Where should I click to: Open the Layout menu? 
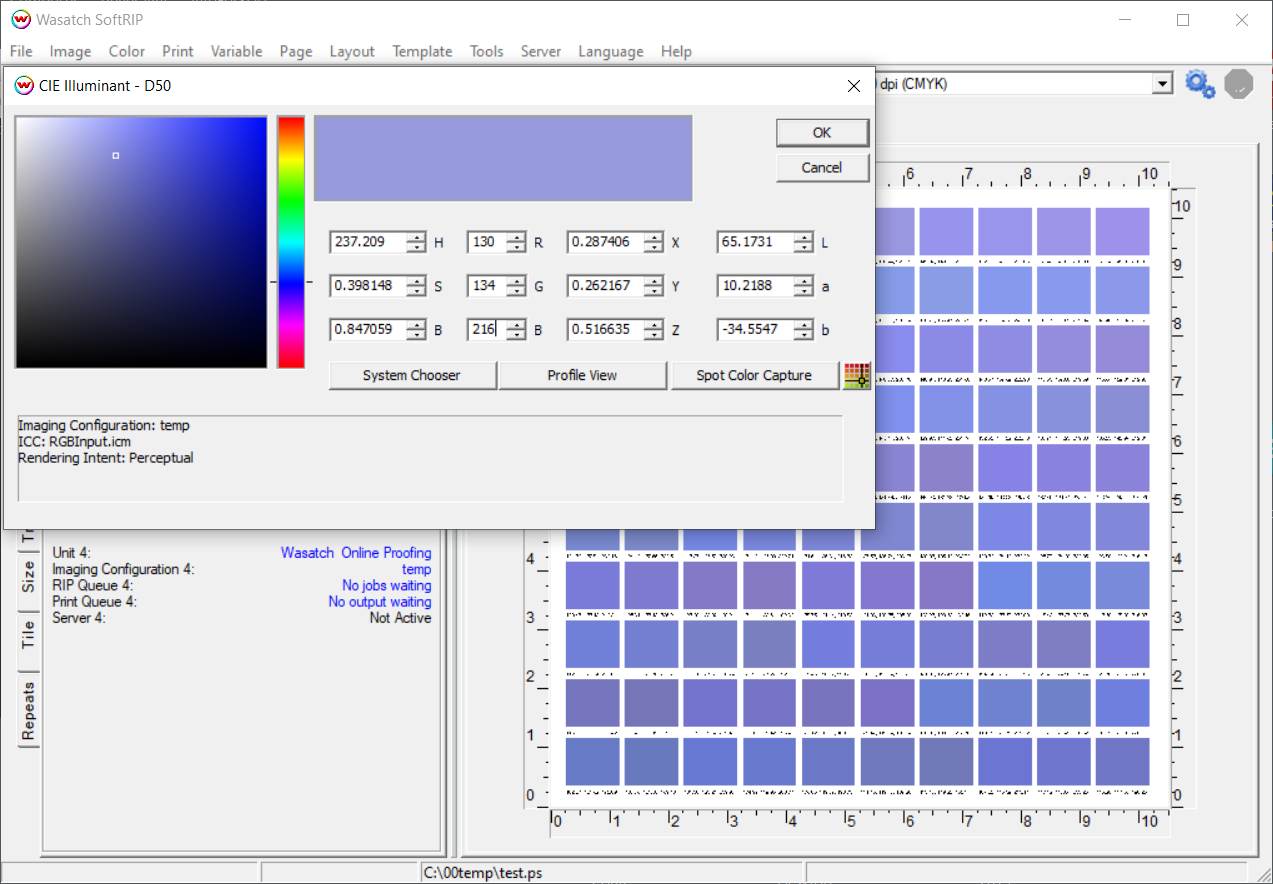352,51
